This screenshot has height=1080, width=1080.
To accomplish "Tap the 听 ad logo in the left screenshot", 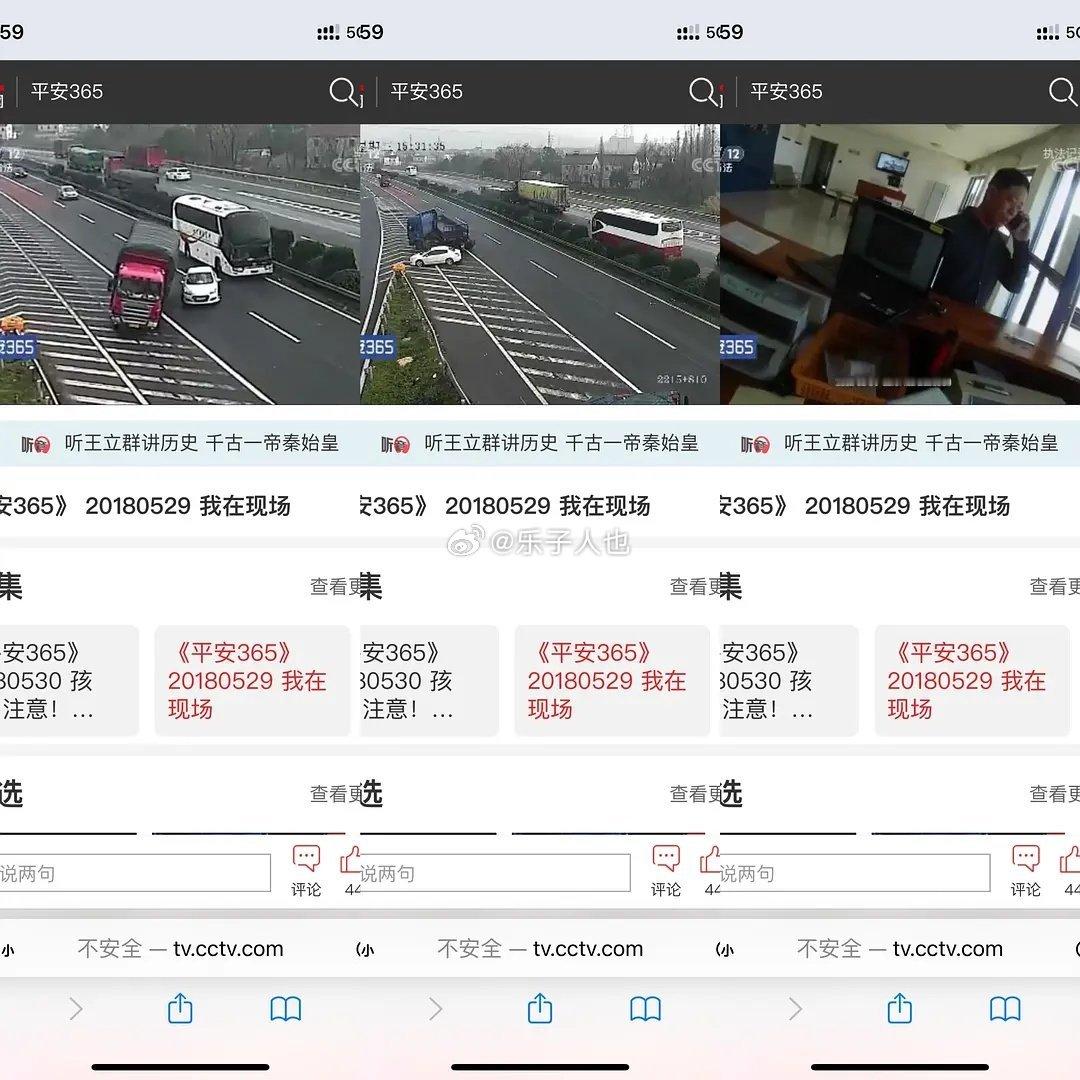I will tap(36, 444).
